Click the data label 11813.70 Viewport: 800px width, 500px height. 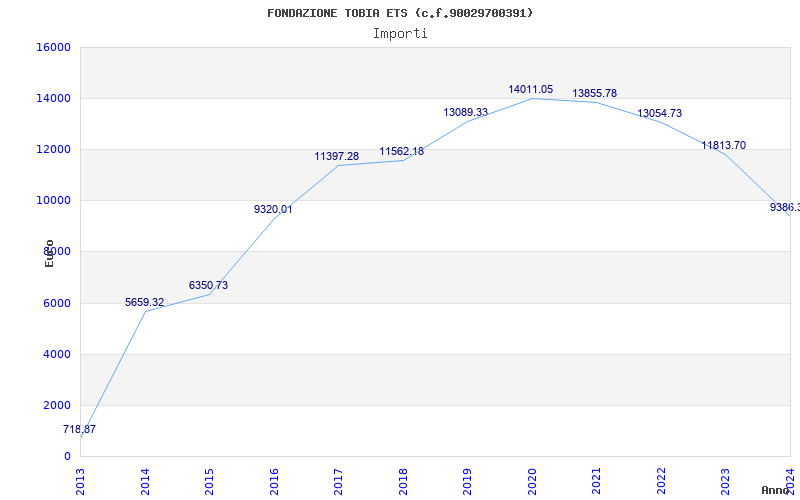pyautogui.click(x=723, y=146)
